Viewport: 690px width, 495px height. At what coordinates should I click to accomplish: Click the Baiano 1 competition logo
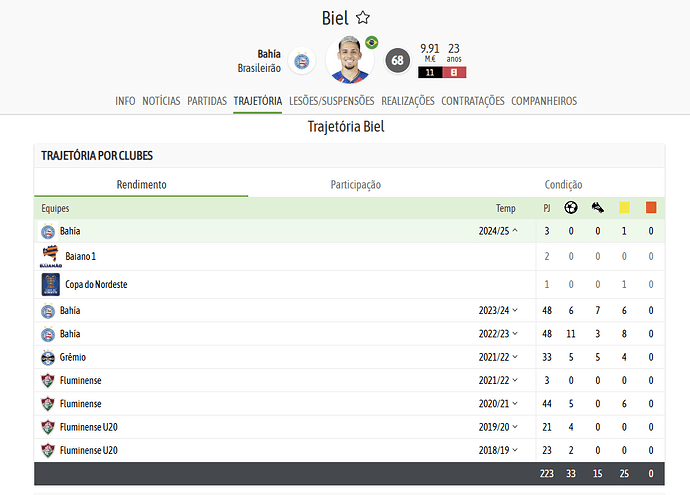[x=51, y=257]
